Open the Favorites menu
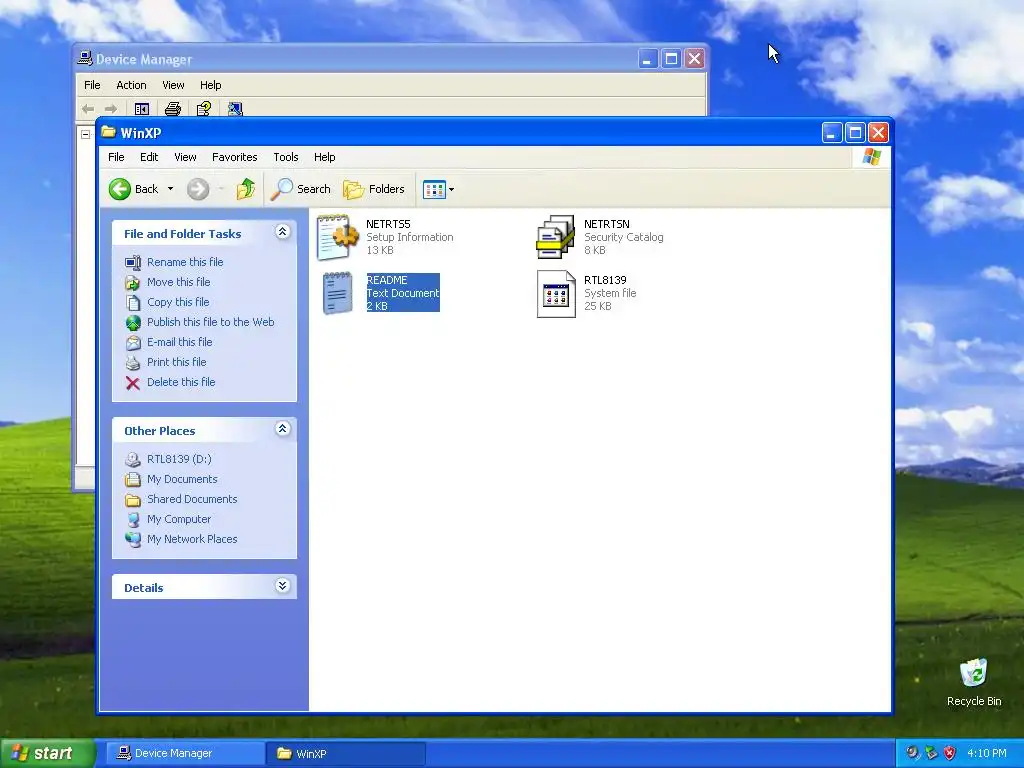Screen dimensions: 1024x768 coord(234,157)
